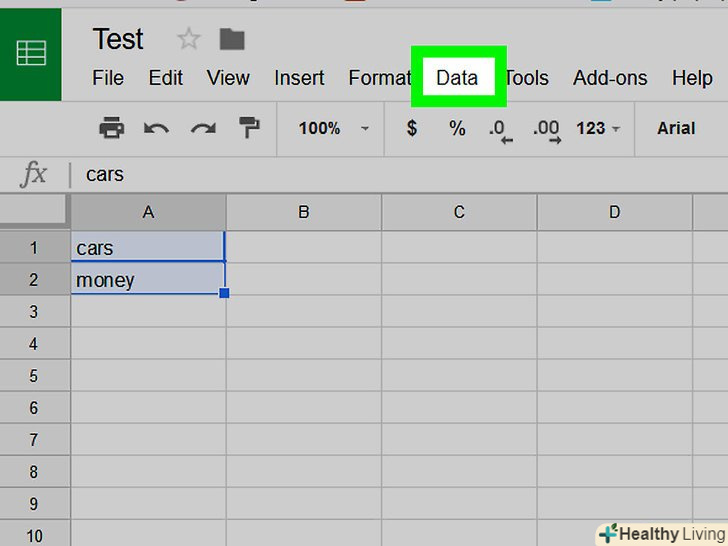Click the move-to-folder icon
The image size is (728, 546).
click(232, 39)
